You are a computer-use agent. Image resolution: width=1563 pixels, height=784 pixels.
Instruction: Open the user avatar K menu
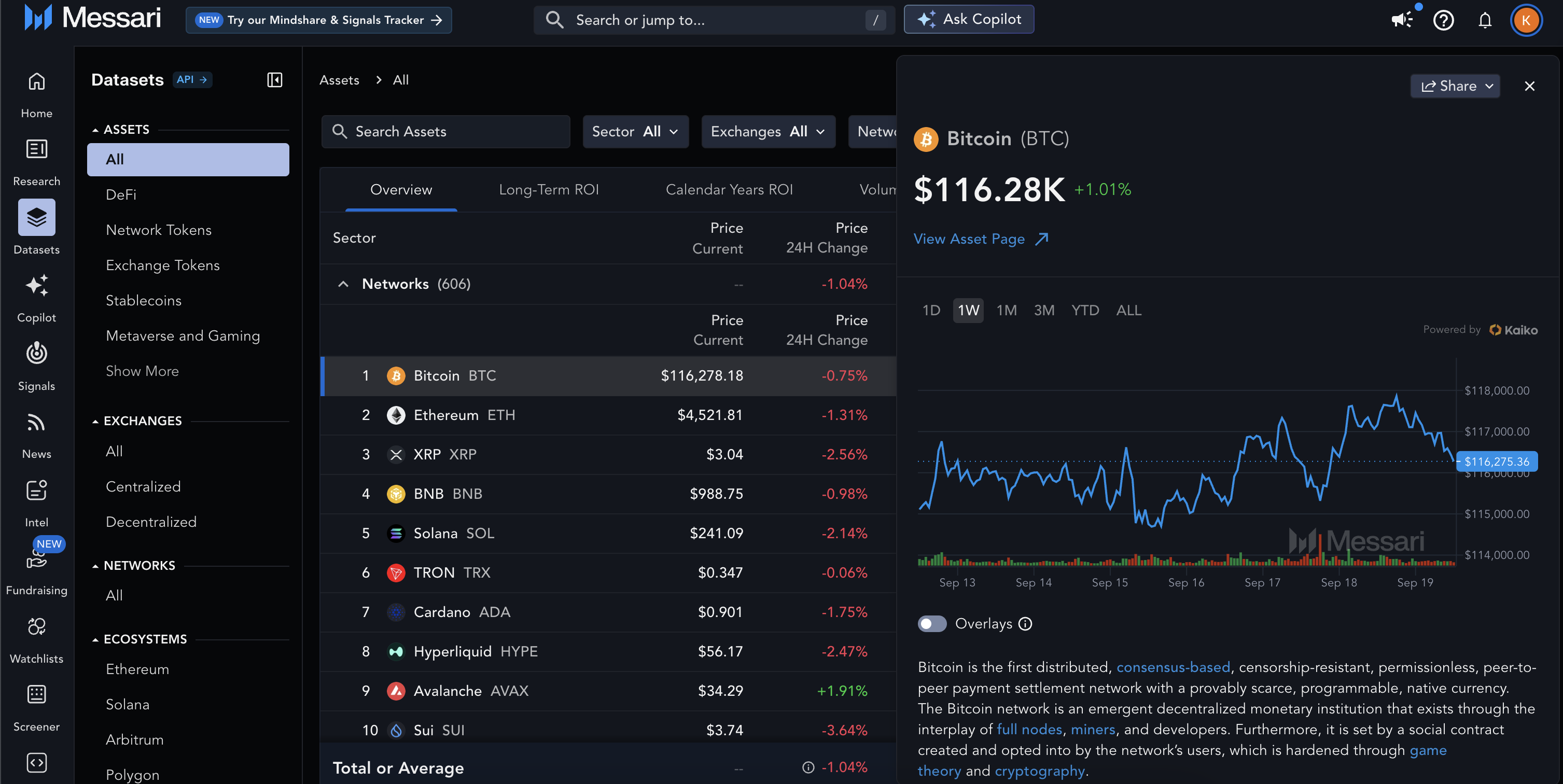click(1526, 20)
